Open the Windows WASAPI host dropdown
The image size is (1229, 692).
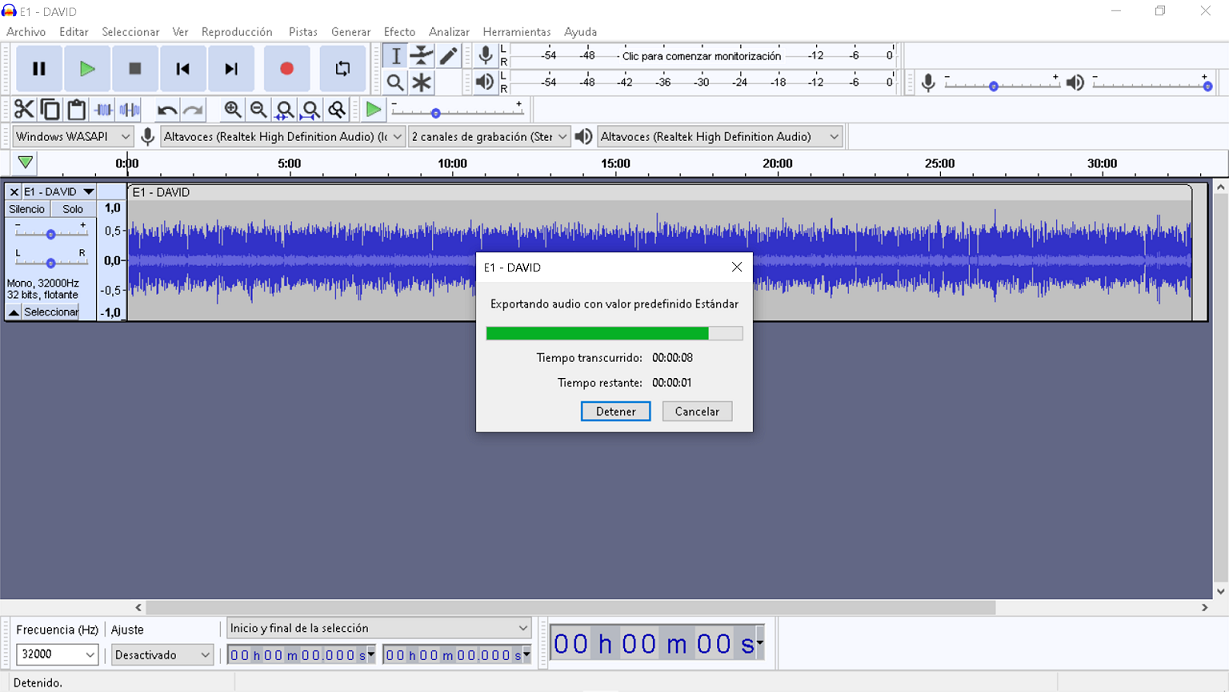[73, 137]
